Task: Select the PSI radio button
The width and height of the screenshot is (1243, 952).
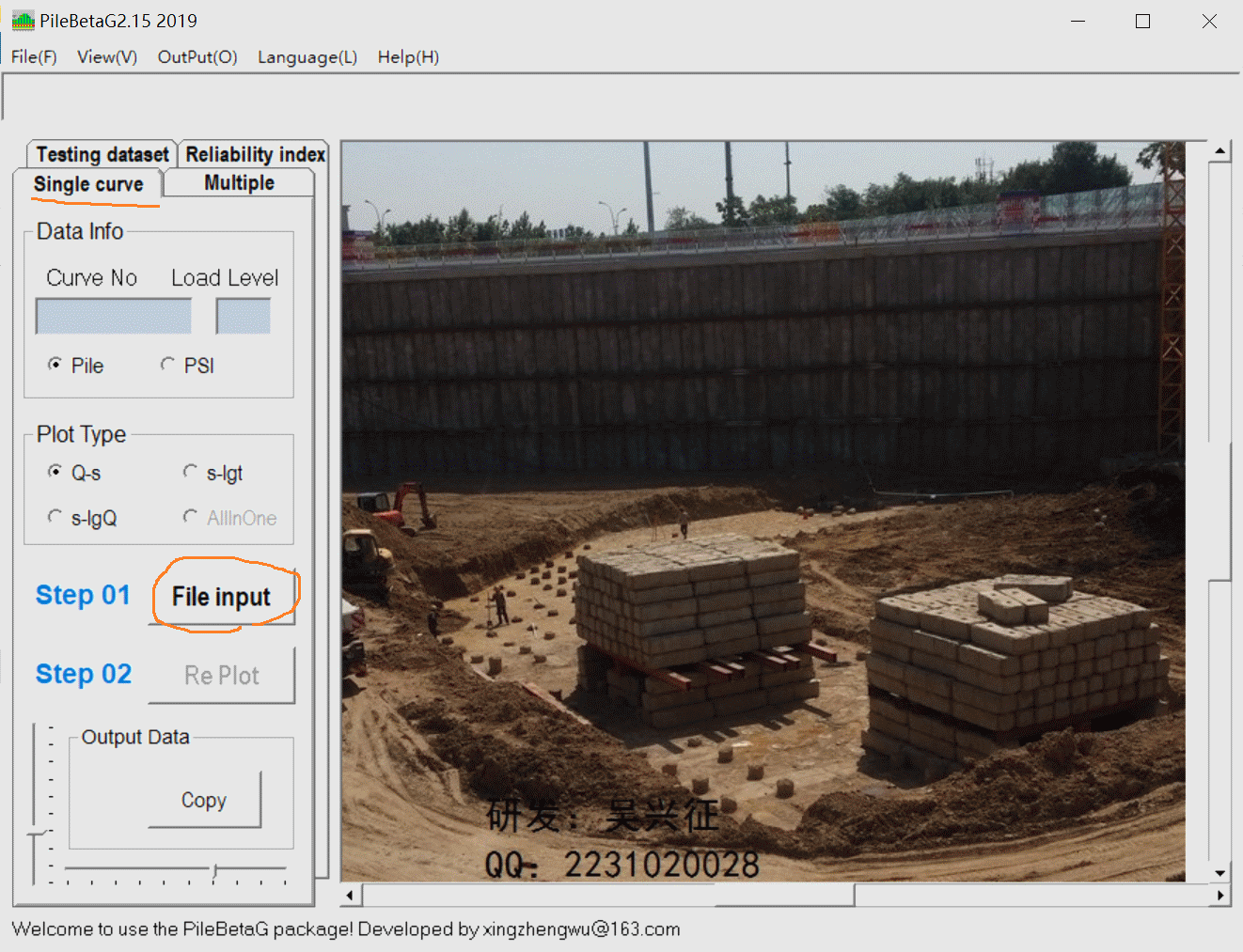Action: tap(168, 365)
